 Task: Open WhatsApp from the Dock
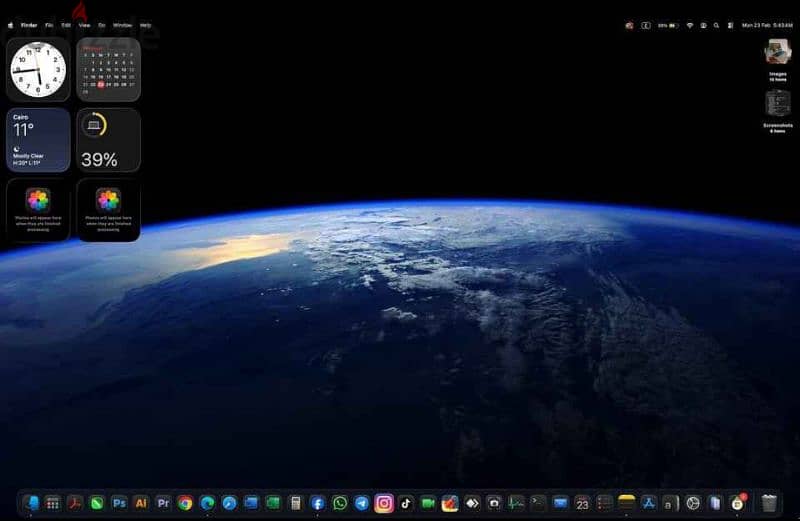click(x=340, y=503)
